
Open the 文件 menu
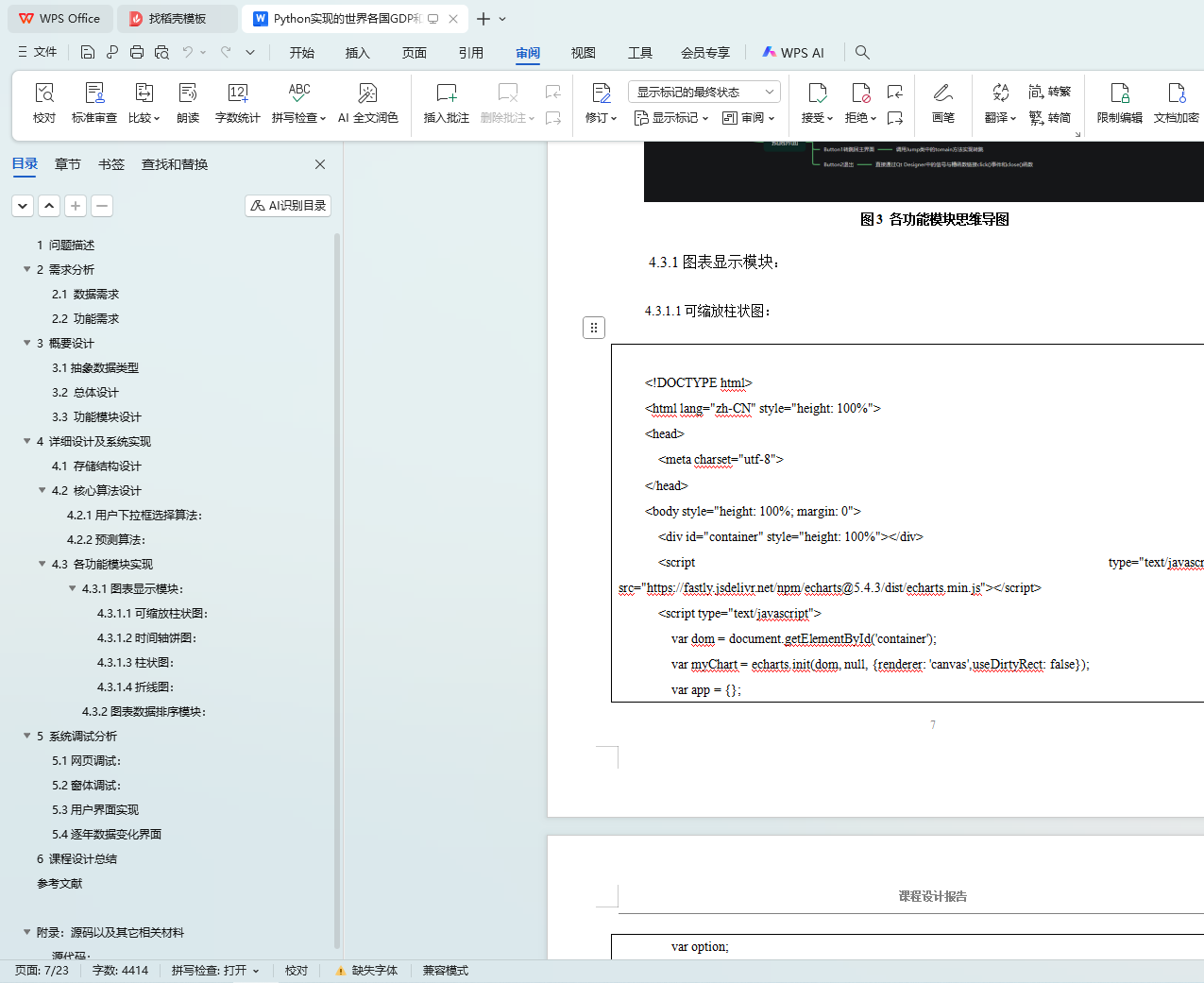point(38,52)
